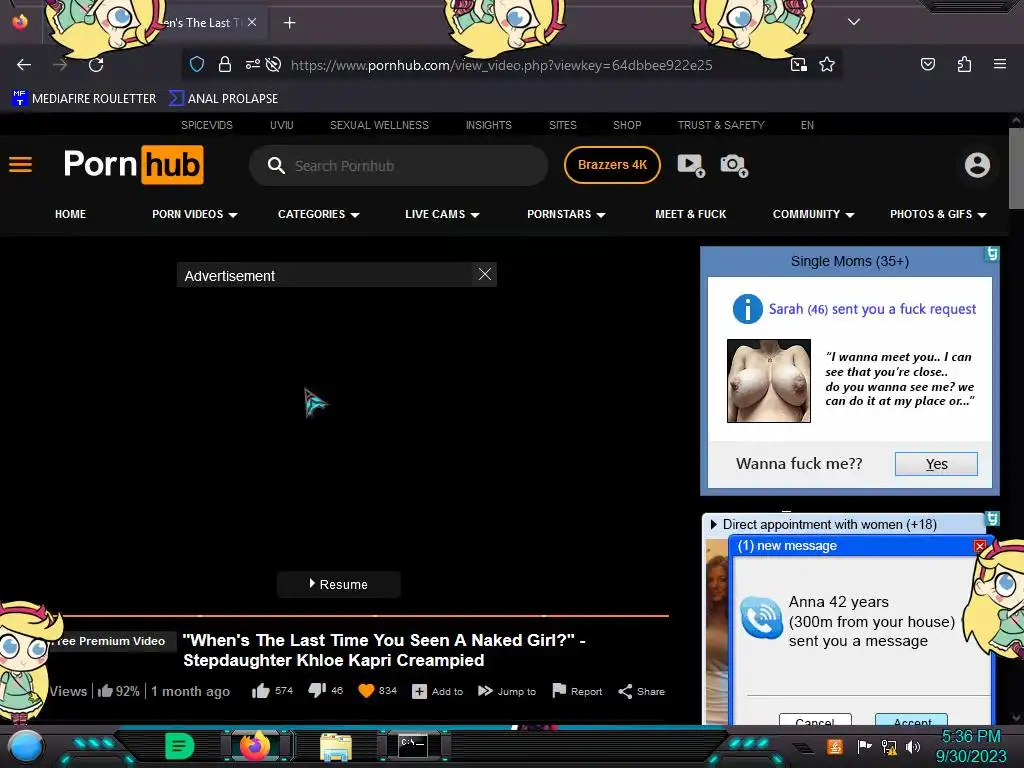The height and width of the screenshot is (768, 1024).
Task: Favorite the video with the heart
Action: pyautogui.click(x=366, y=690)
